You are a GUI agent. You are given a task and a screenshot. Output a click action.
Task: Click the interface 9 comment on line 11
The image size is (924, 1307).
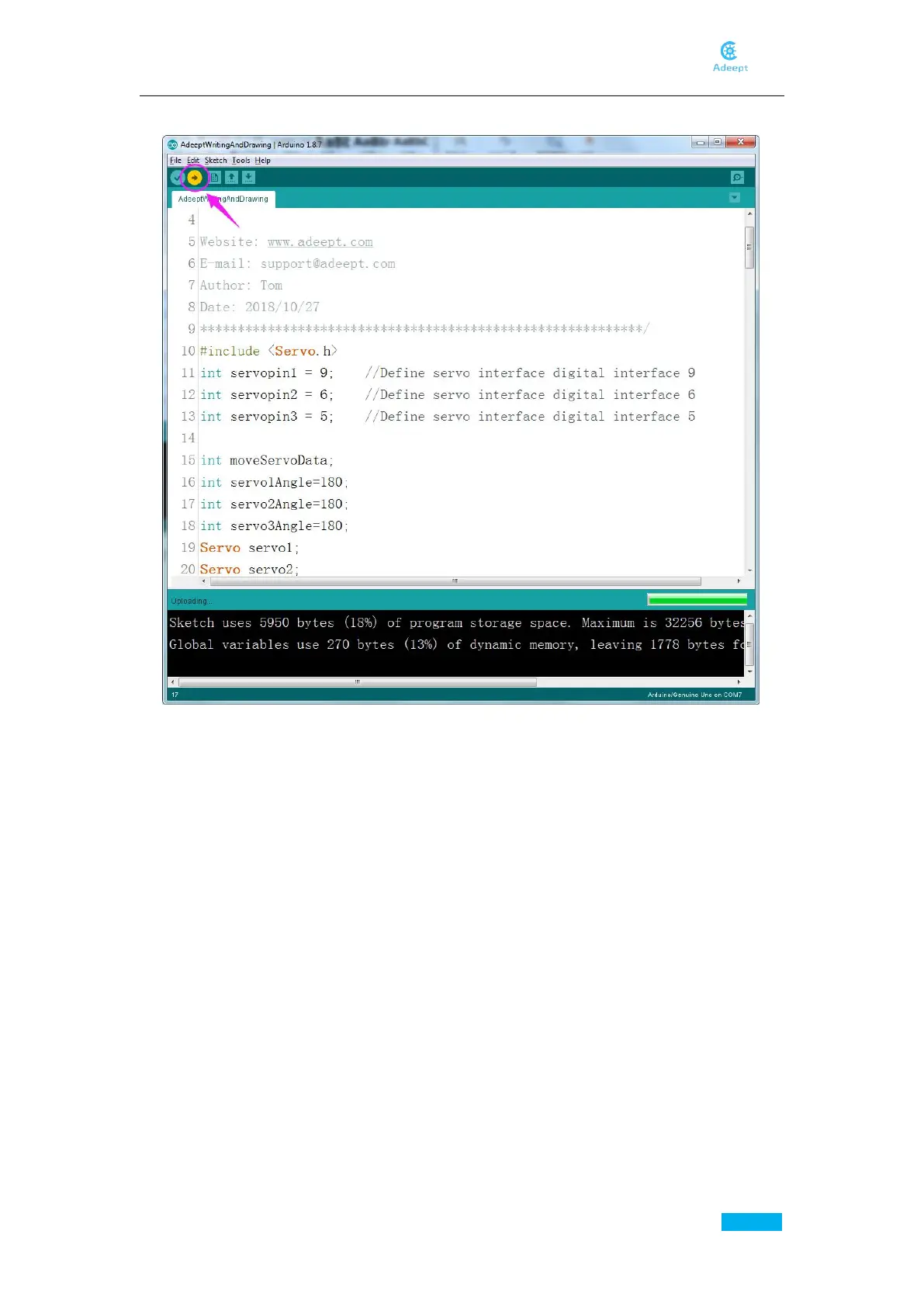click(530, 373)
